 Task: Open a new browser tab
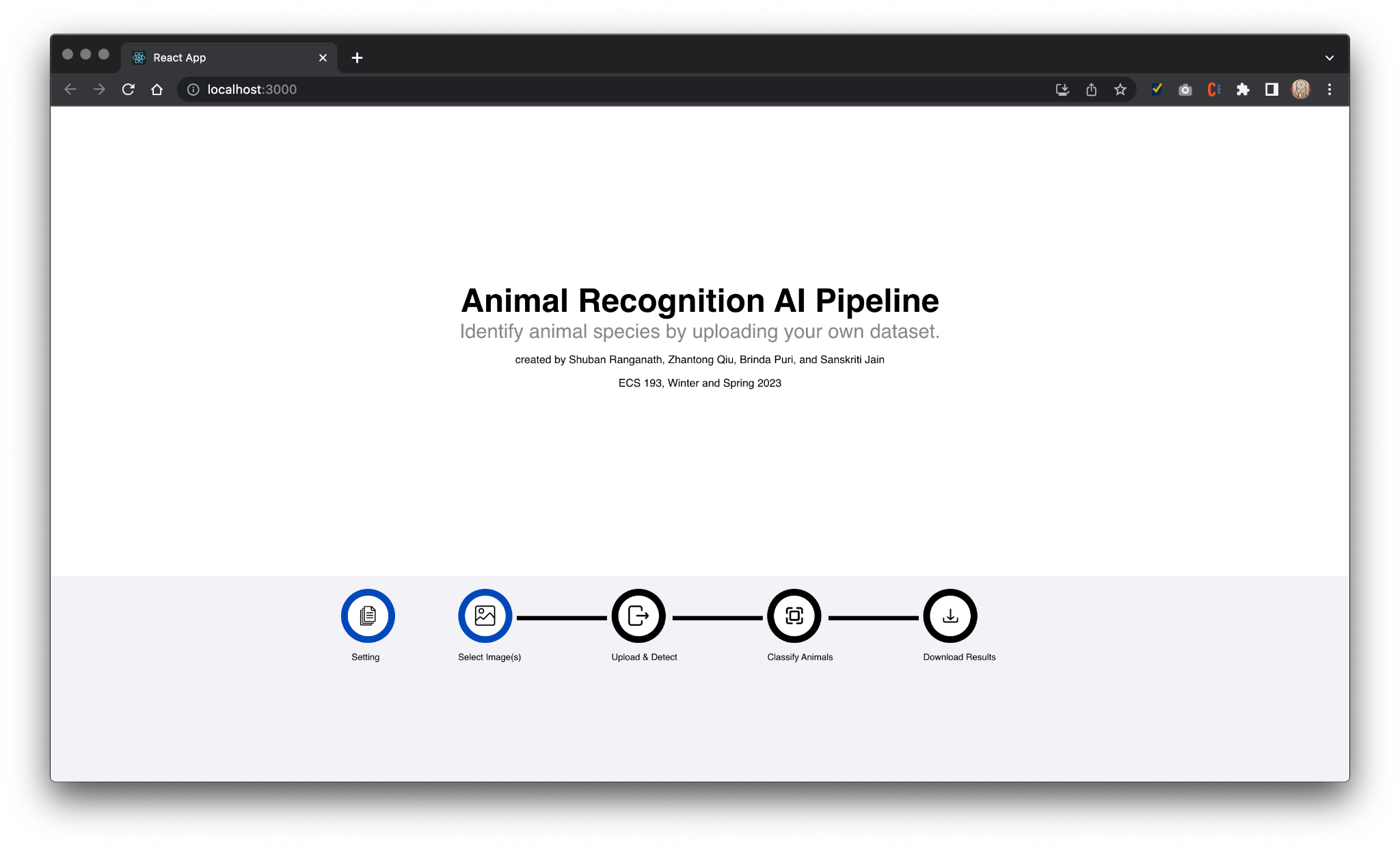point(357,57)
